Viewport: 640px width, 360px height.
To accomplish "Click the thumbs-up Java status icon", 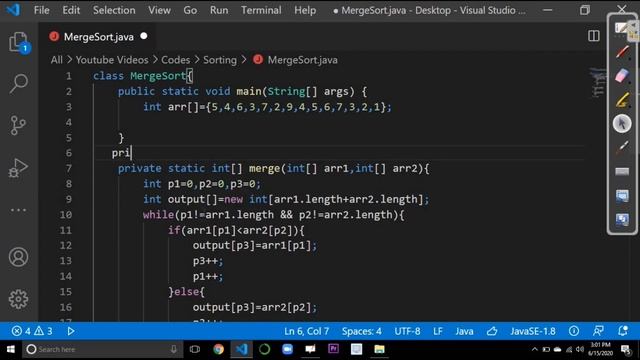I will (x=492, y=331).
